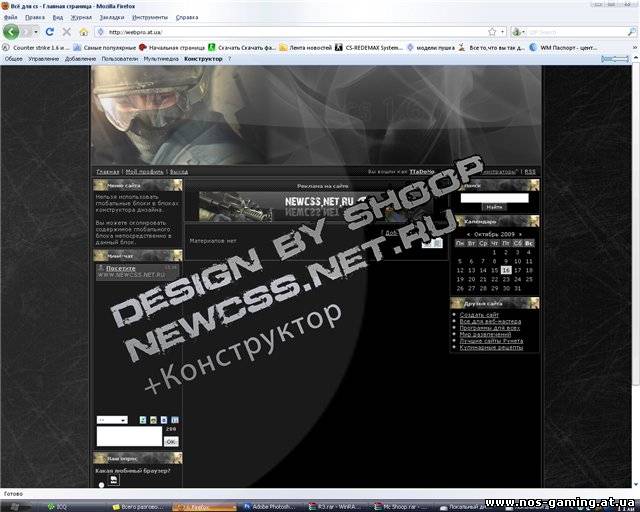Click the greyed-out Forward arrow button
Screen dimensions: 640x512
pos(27,31)
